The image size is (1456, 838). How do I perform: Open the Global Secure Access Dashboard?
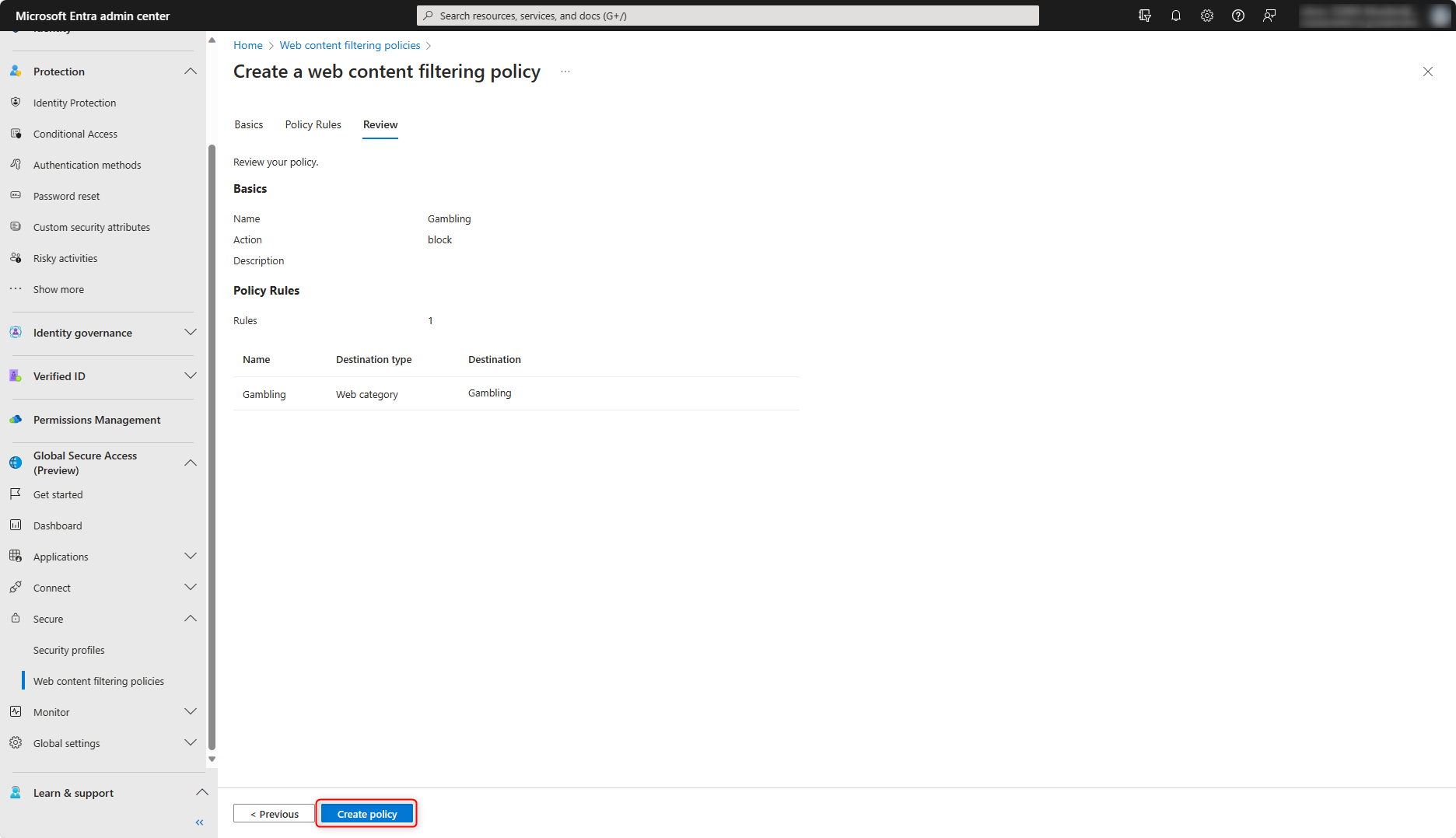(56, 525)
